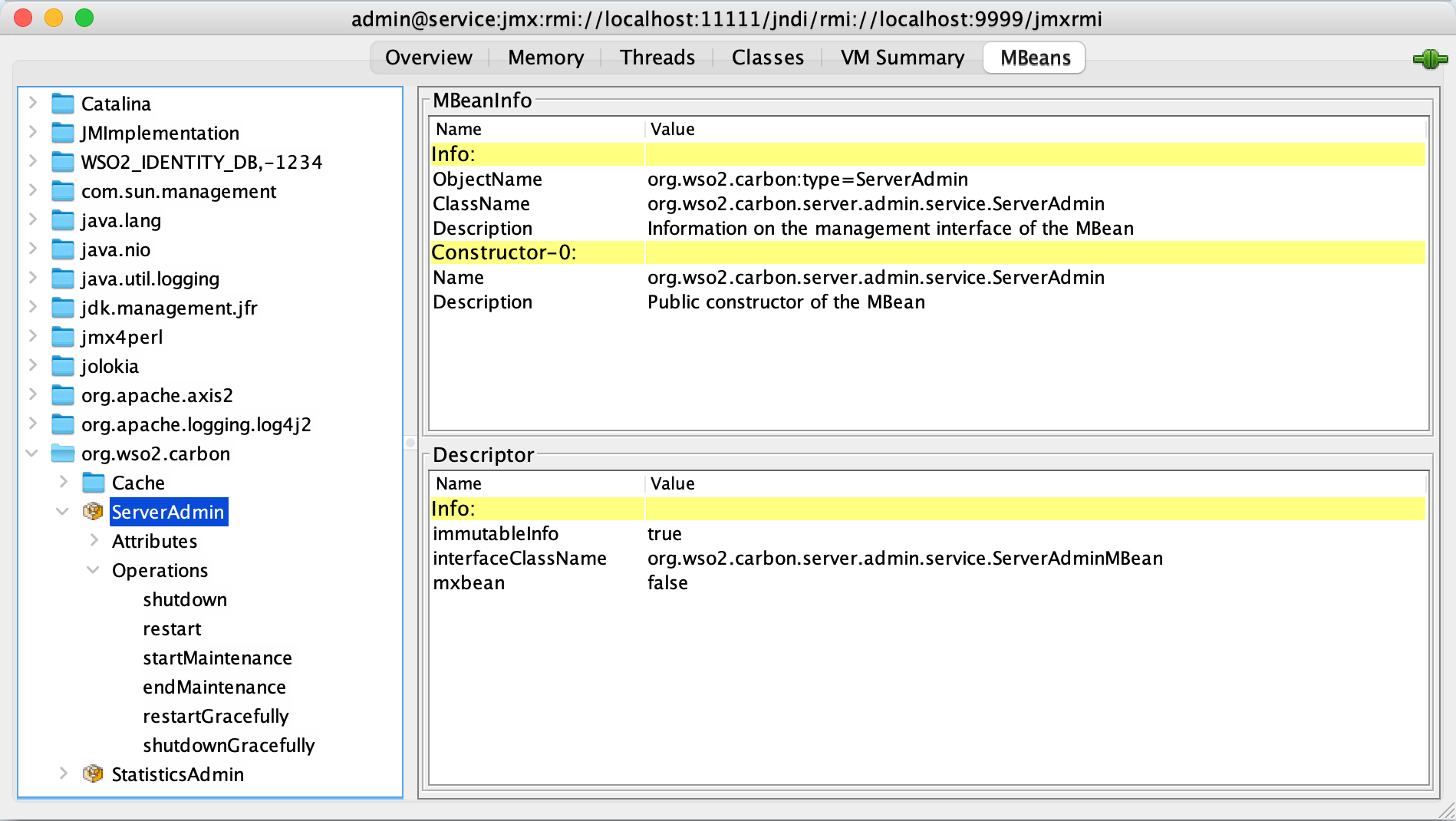Select the Attributes tree item
Viewport: 1456px width, 821px height.
pos(154,541)
